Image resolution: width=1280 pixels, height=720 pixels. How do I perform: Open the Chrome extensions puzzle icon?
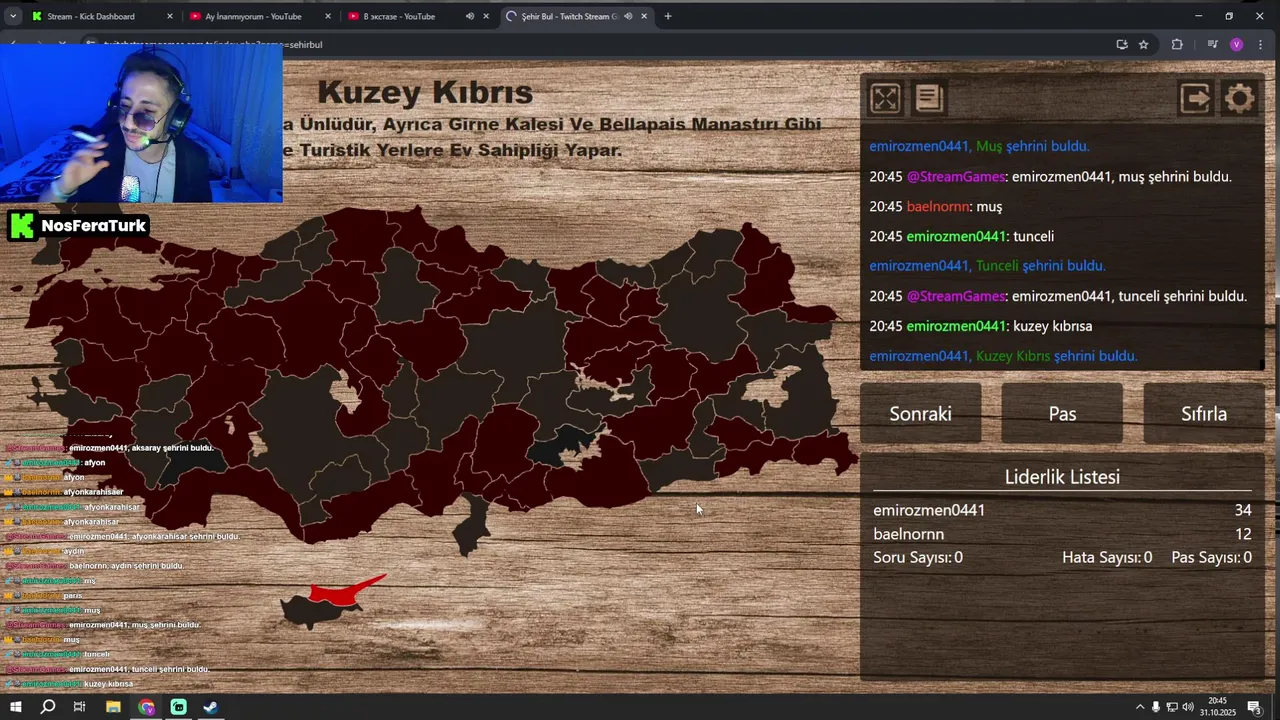(x=1177, y=44)
